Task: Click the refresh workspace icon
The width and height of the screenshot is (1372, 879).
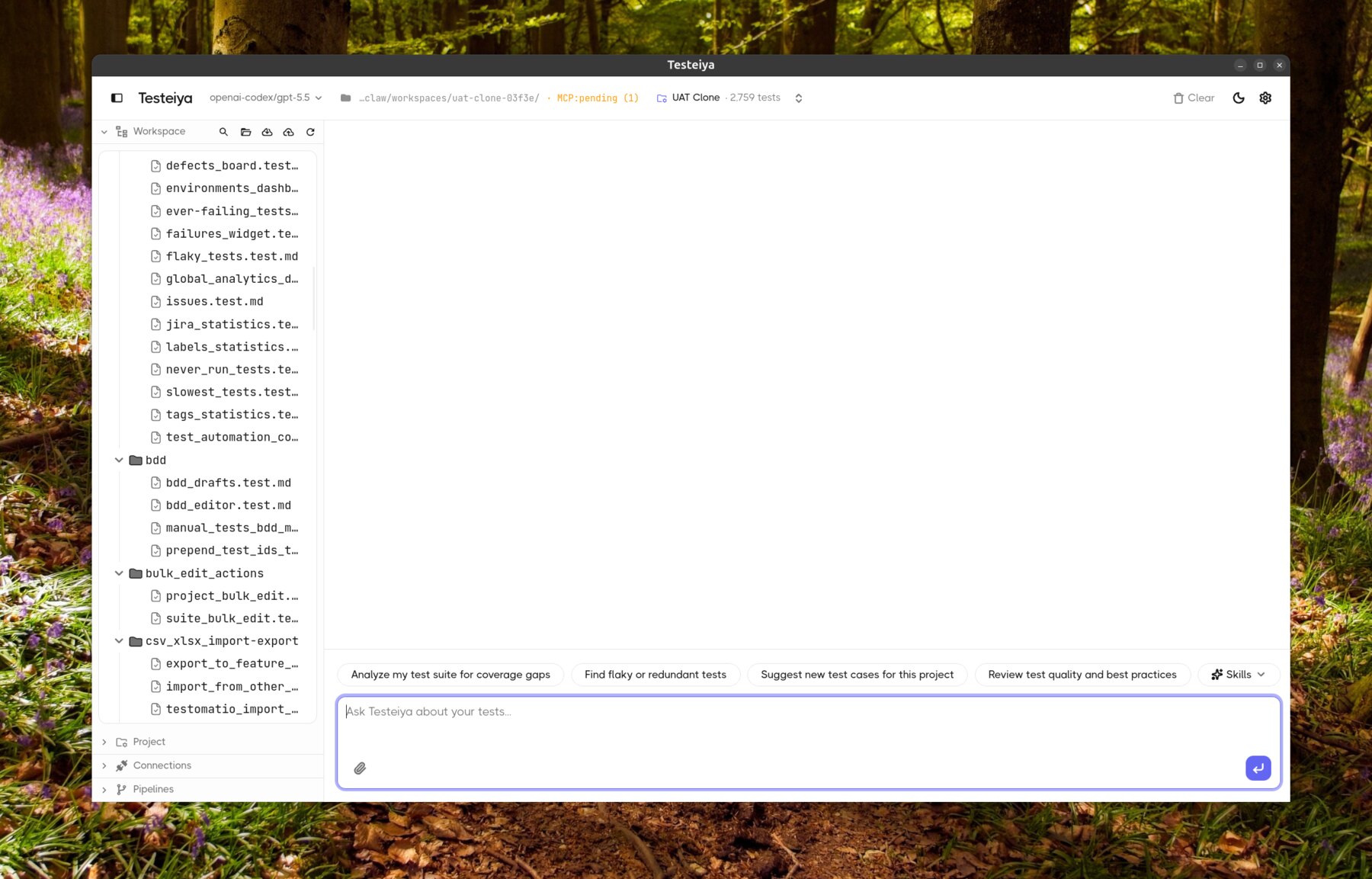Action: point(310,132)
